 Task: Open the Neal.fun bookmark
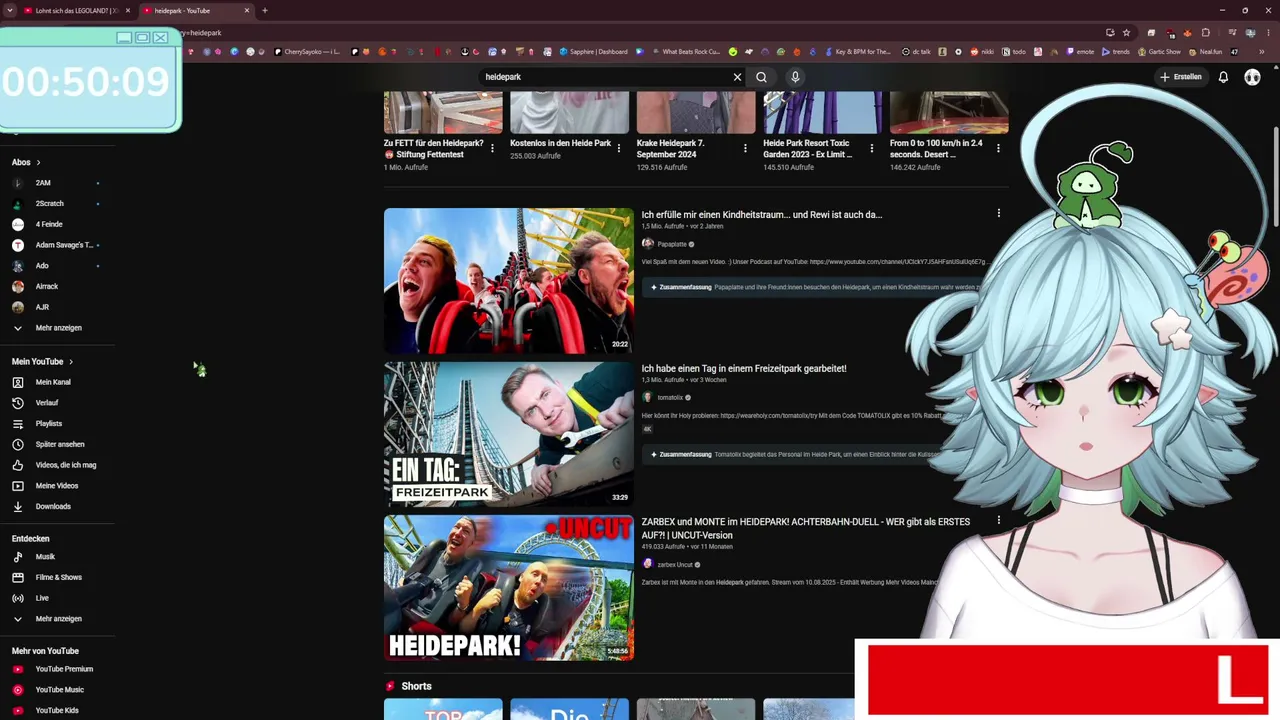click(x=1205, y=52)
